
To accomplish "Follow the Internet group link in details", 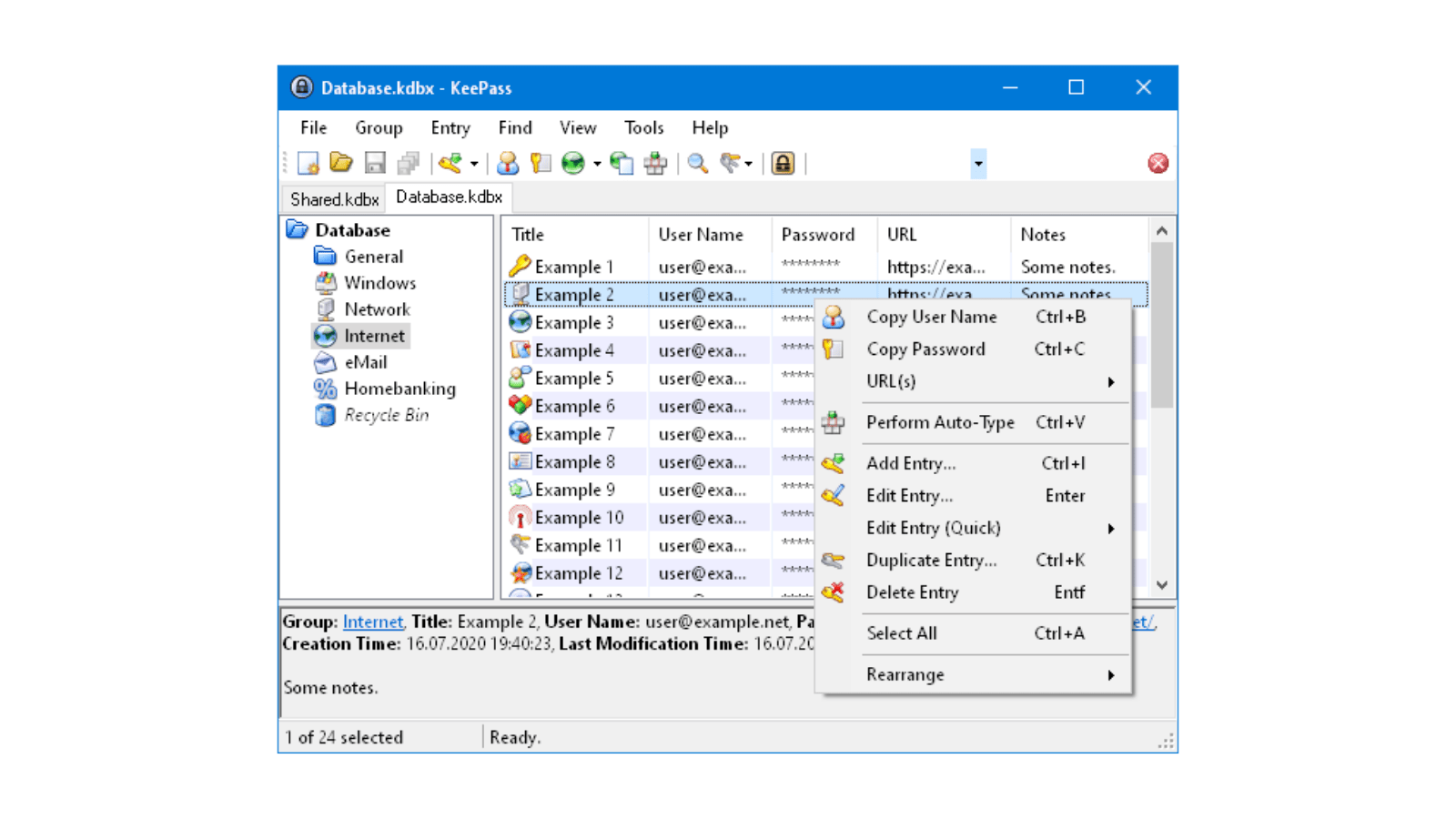I will [x=373, y=622].
